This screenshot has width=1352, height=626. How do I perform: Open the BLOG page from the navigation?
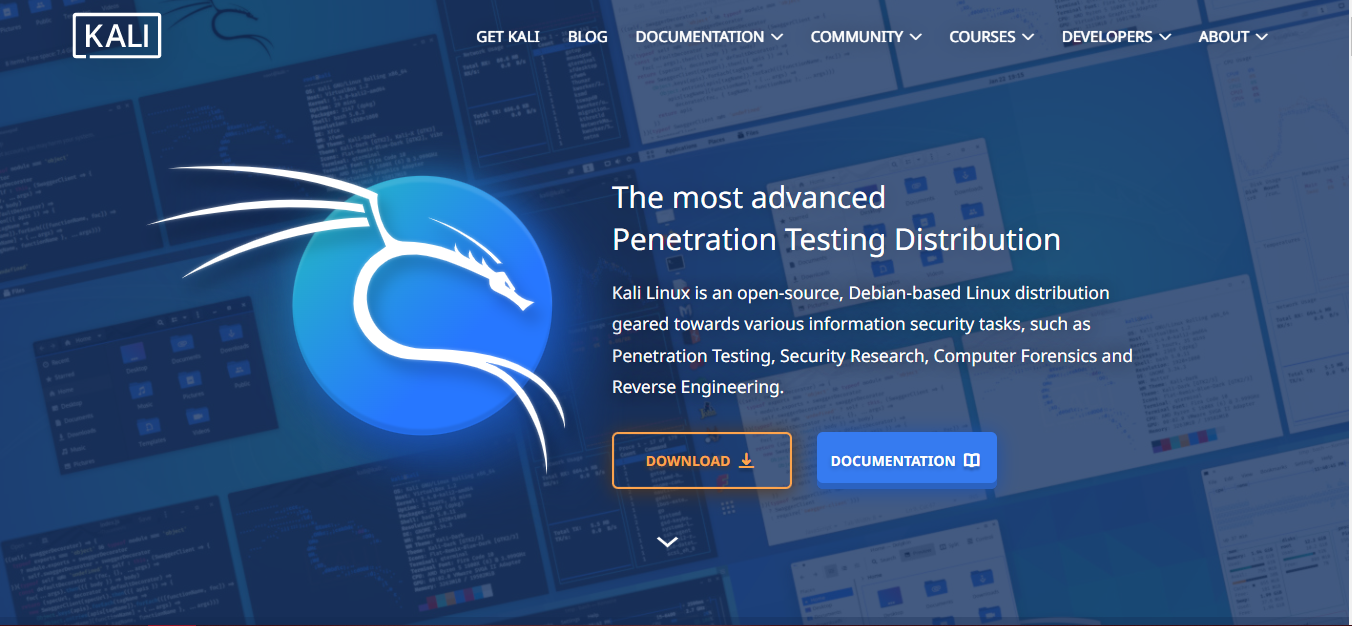[x=588, y=36]
